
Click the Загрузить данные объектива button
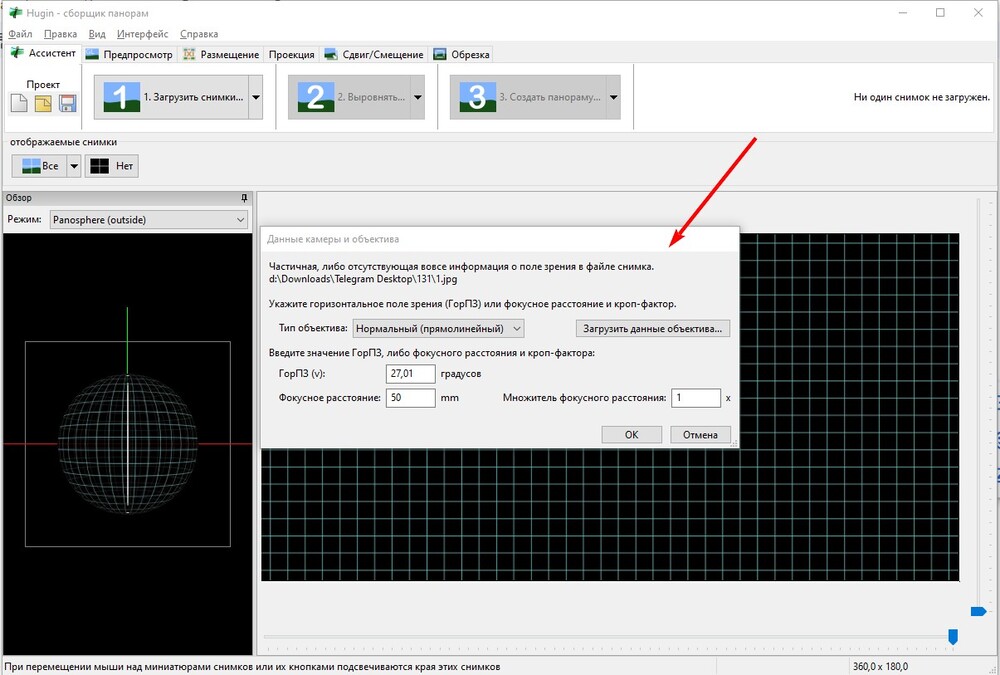pyautogui.click(x=654, y=328)
